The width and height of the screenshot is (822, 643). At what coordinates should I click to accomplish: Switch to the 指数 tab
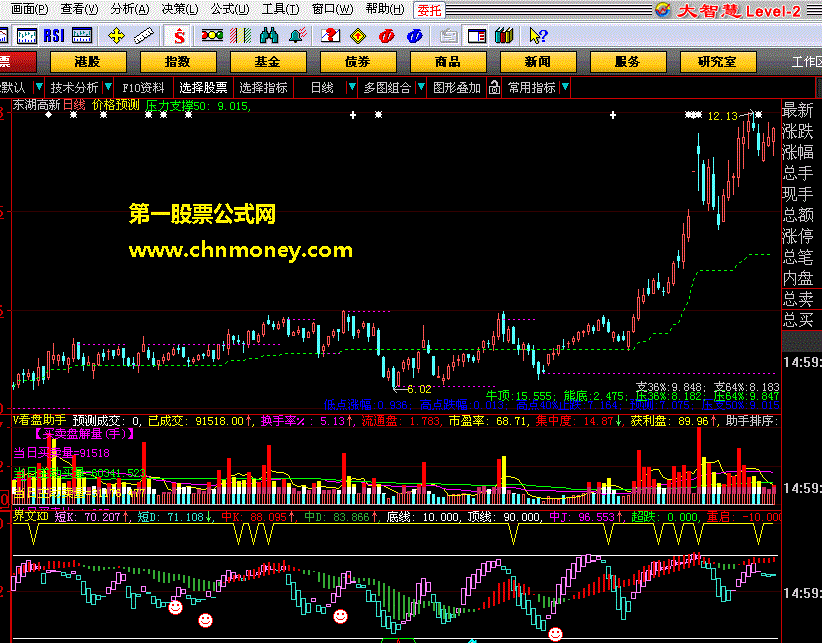click(x=178, y=62)
